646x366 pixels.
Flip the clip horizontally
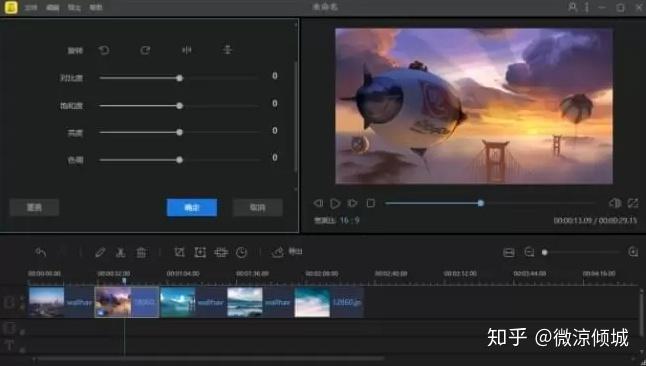187,50
